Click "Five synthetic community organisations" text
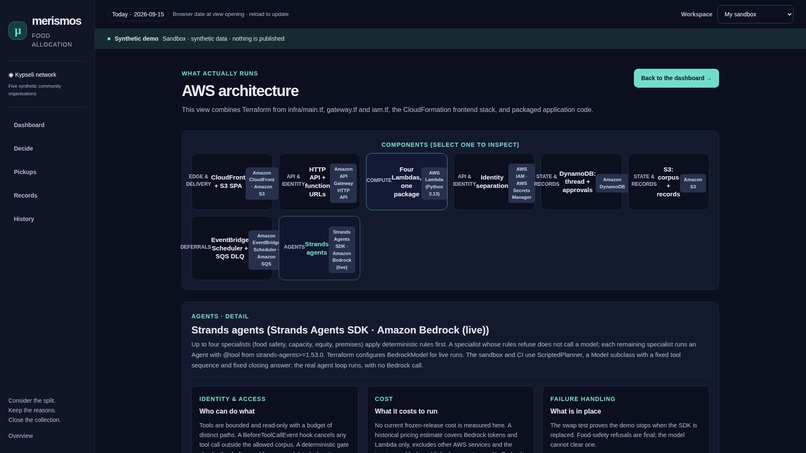This screenshot has width=806, height=453. pos(34,90)
